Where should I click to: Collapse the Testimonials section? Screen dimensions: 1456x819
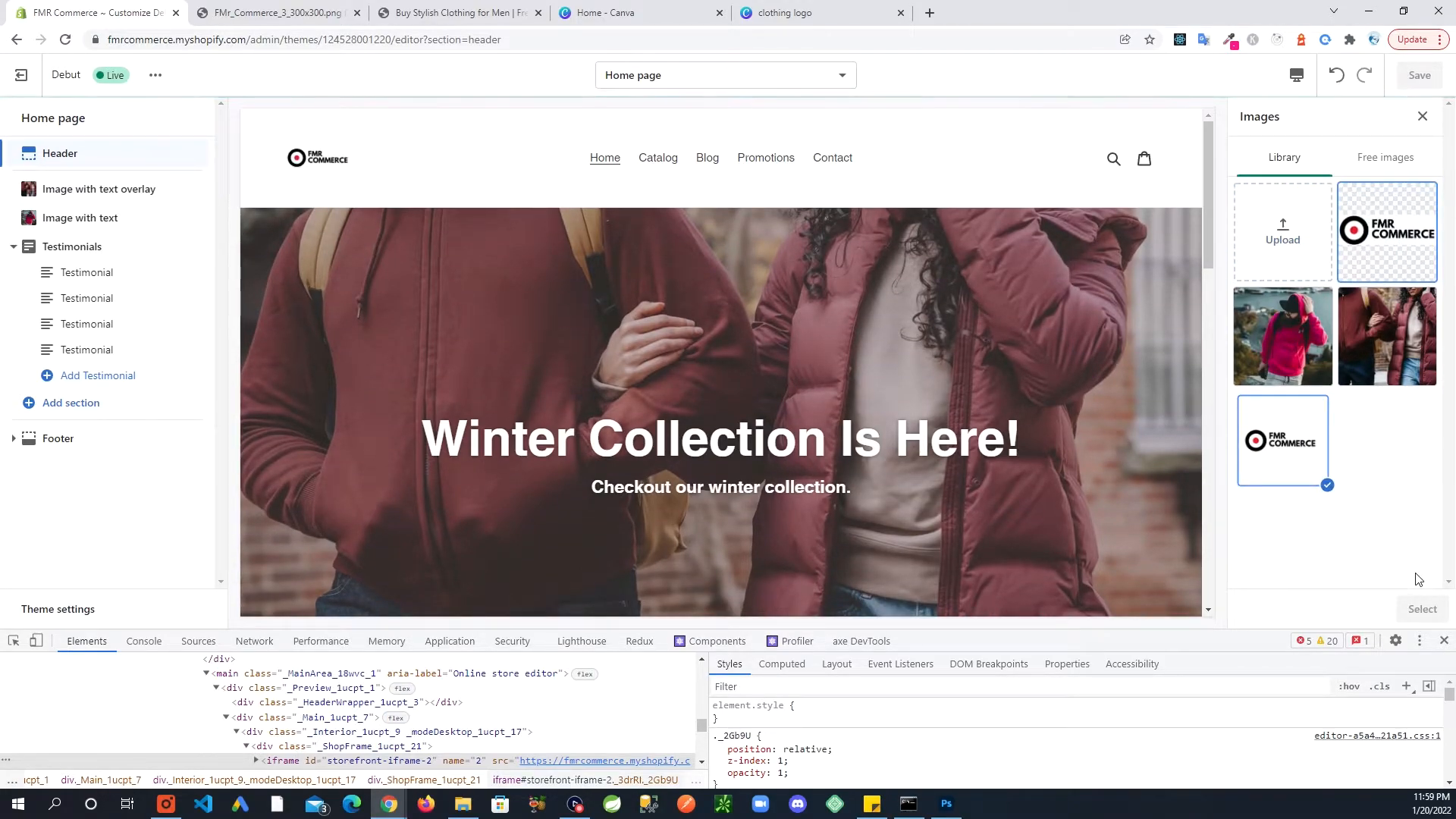14,247
